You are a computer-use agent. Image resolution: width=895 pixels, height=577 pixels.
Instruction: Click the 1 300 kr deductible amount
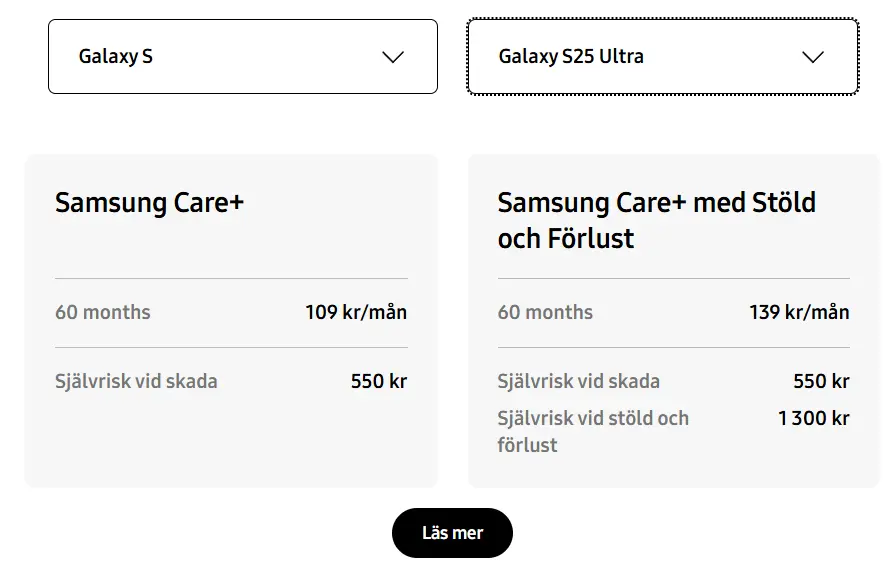(813, 418)
